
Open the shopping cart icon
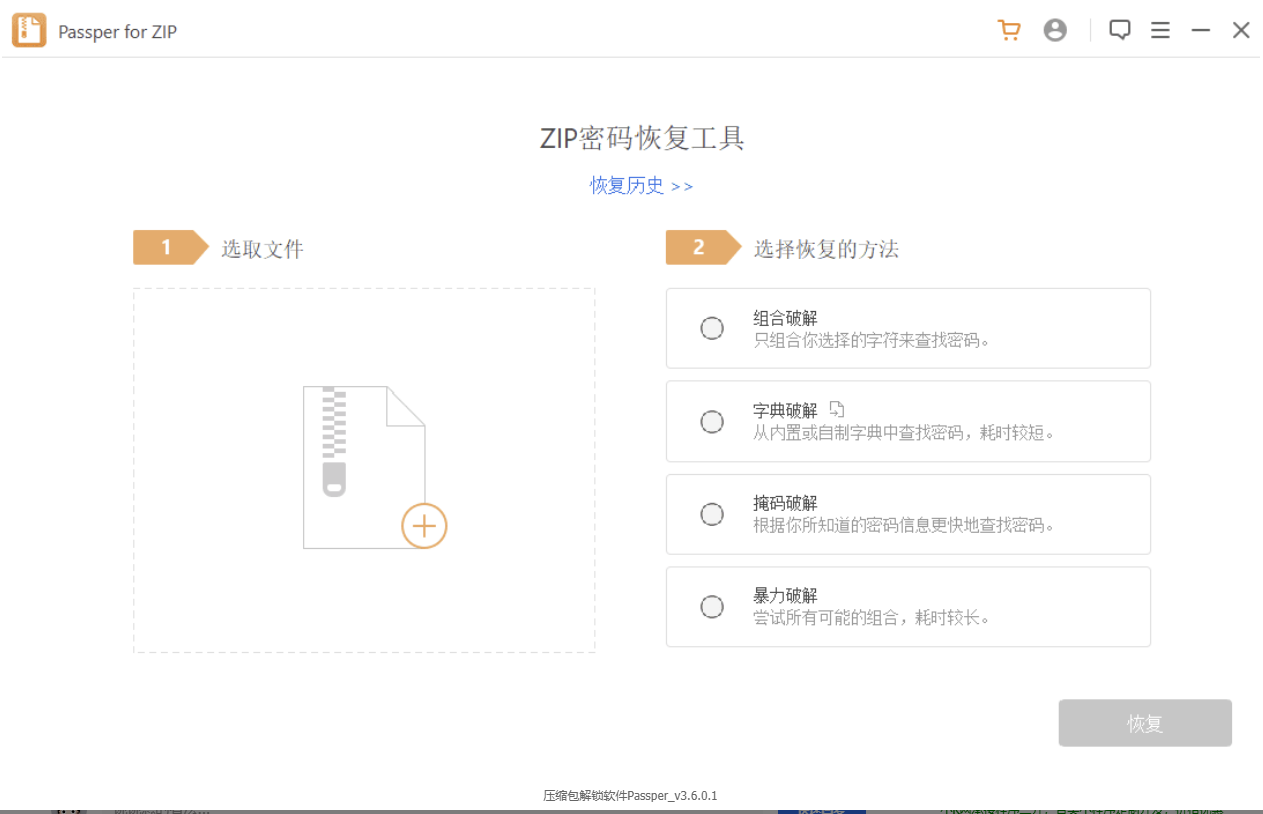point(1009,30)
